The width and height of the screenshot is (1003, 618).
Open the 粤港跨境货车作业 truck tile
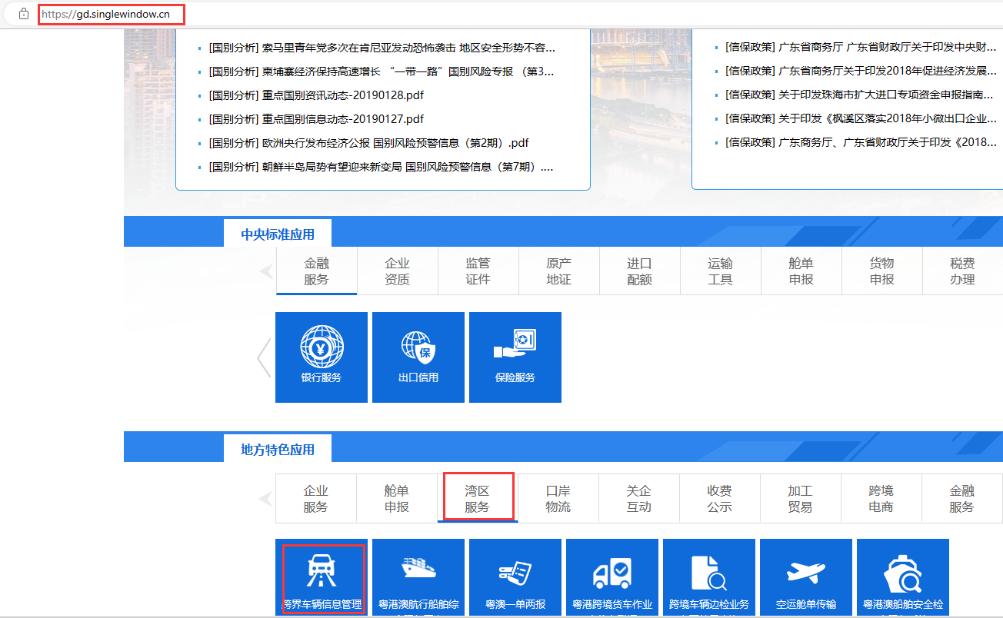coord(612,577)
